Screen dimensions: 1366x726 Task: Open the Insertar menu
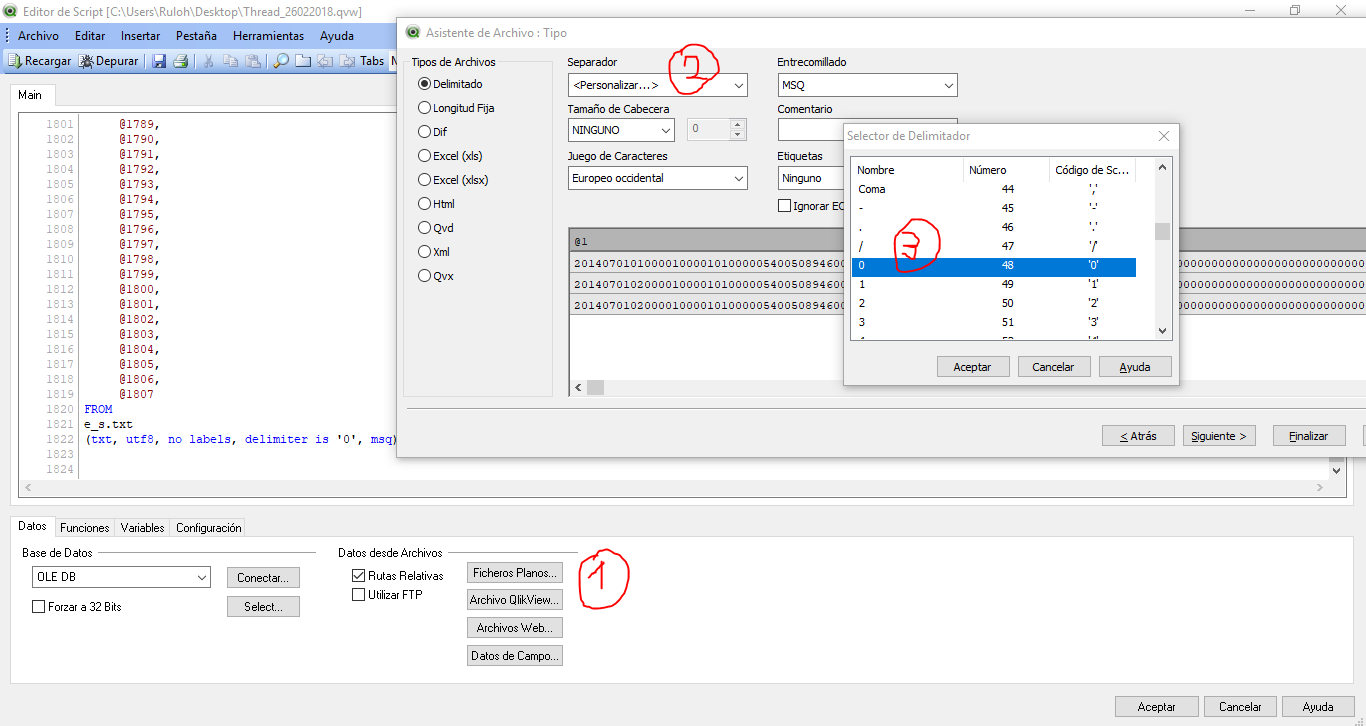click(x=141, y=35)
